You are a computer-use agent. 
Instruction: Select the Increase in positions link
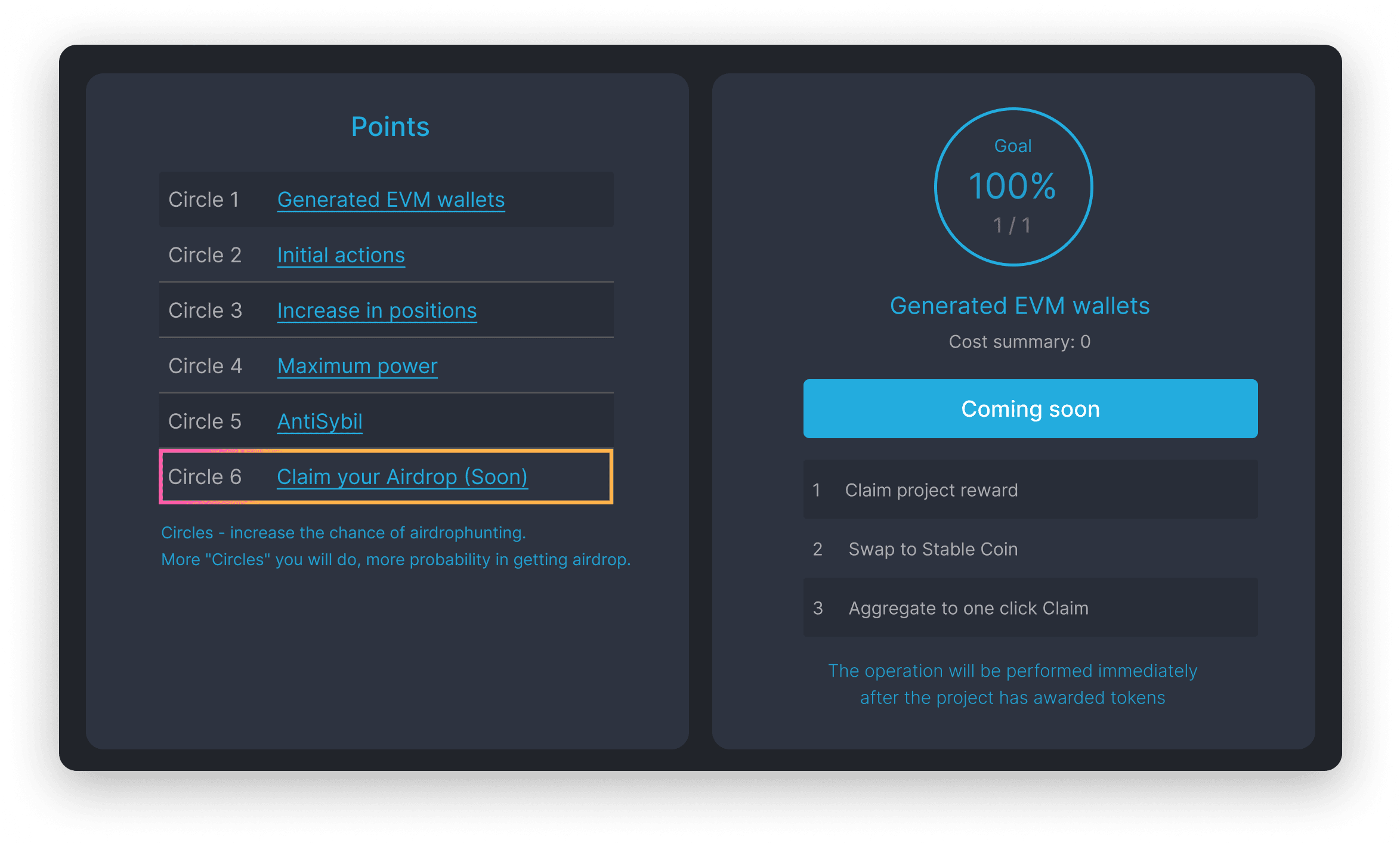[x=376, y=311]
